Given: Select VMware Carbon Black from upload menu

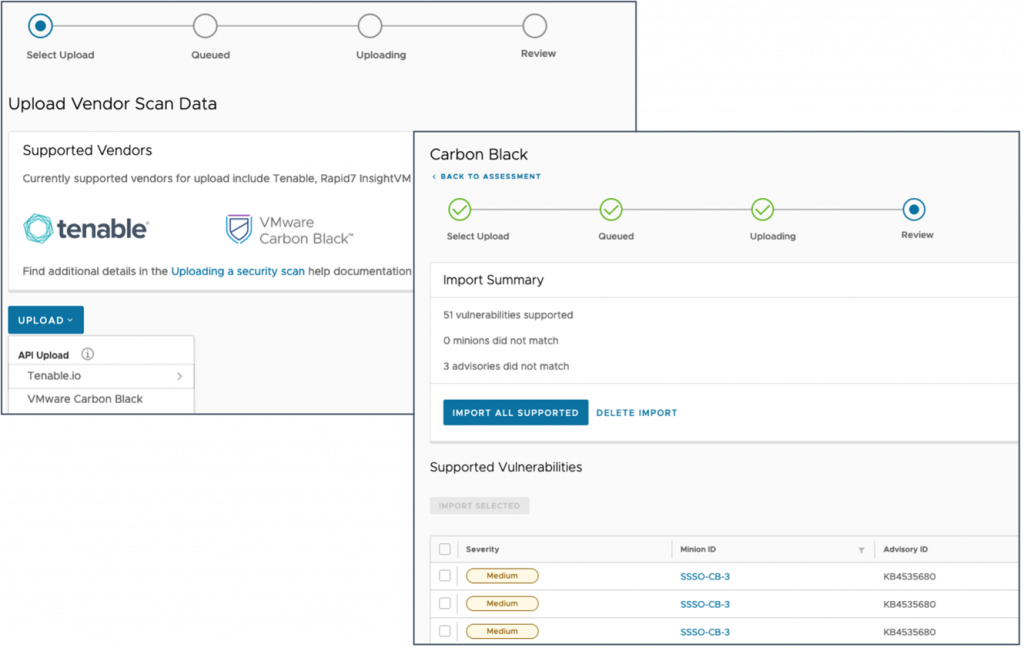Looking at the screenshot, I should 85,399.
